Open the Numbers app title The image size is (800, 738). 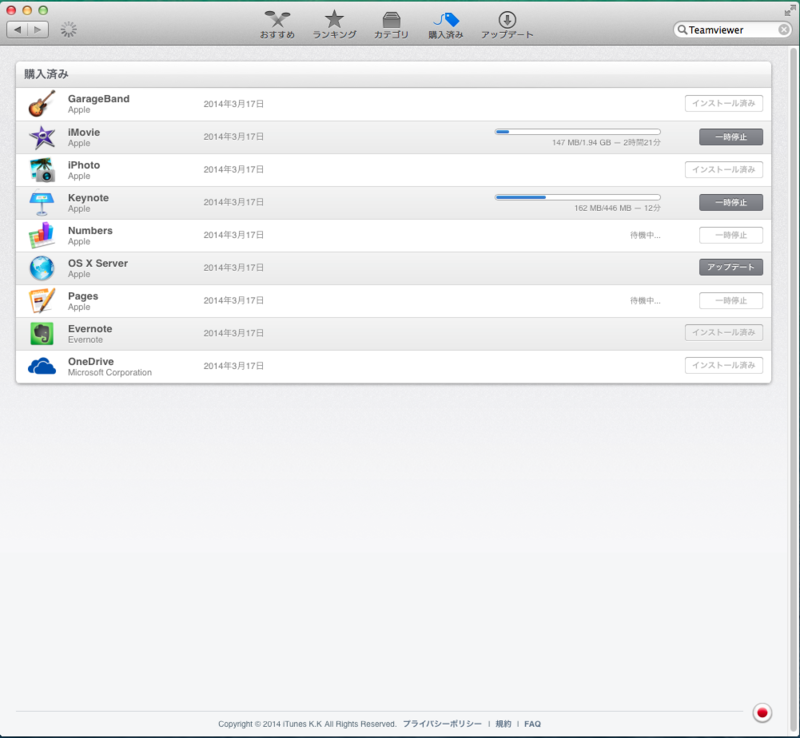(x=90, y=230)
